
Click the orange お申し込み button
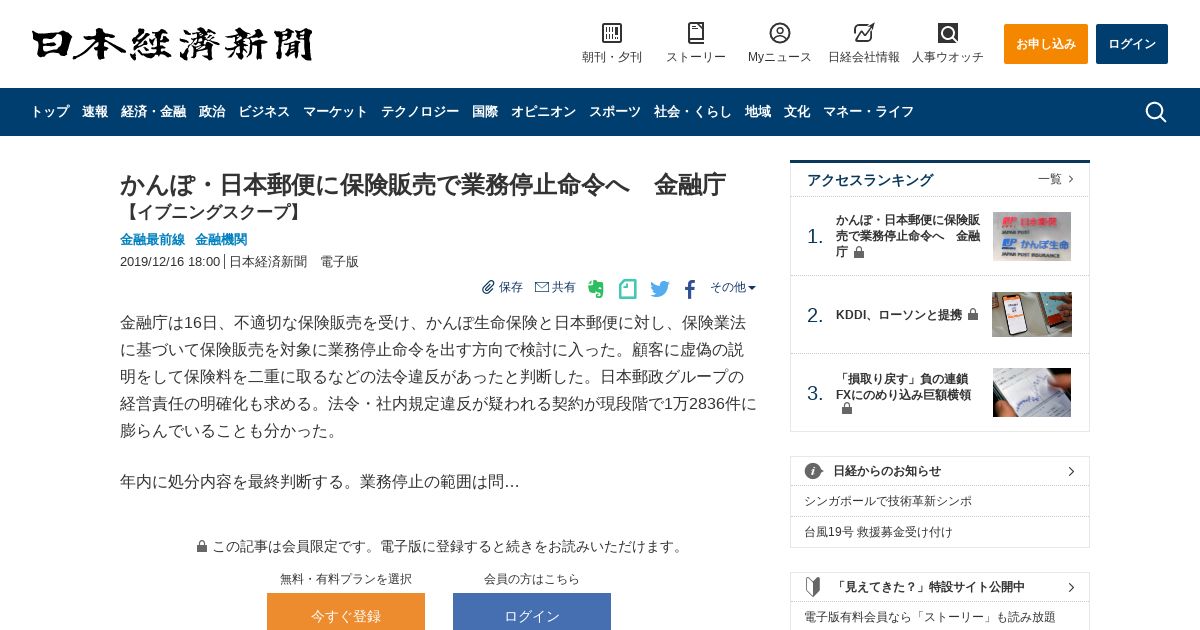(x=1046, y=44)
